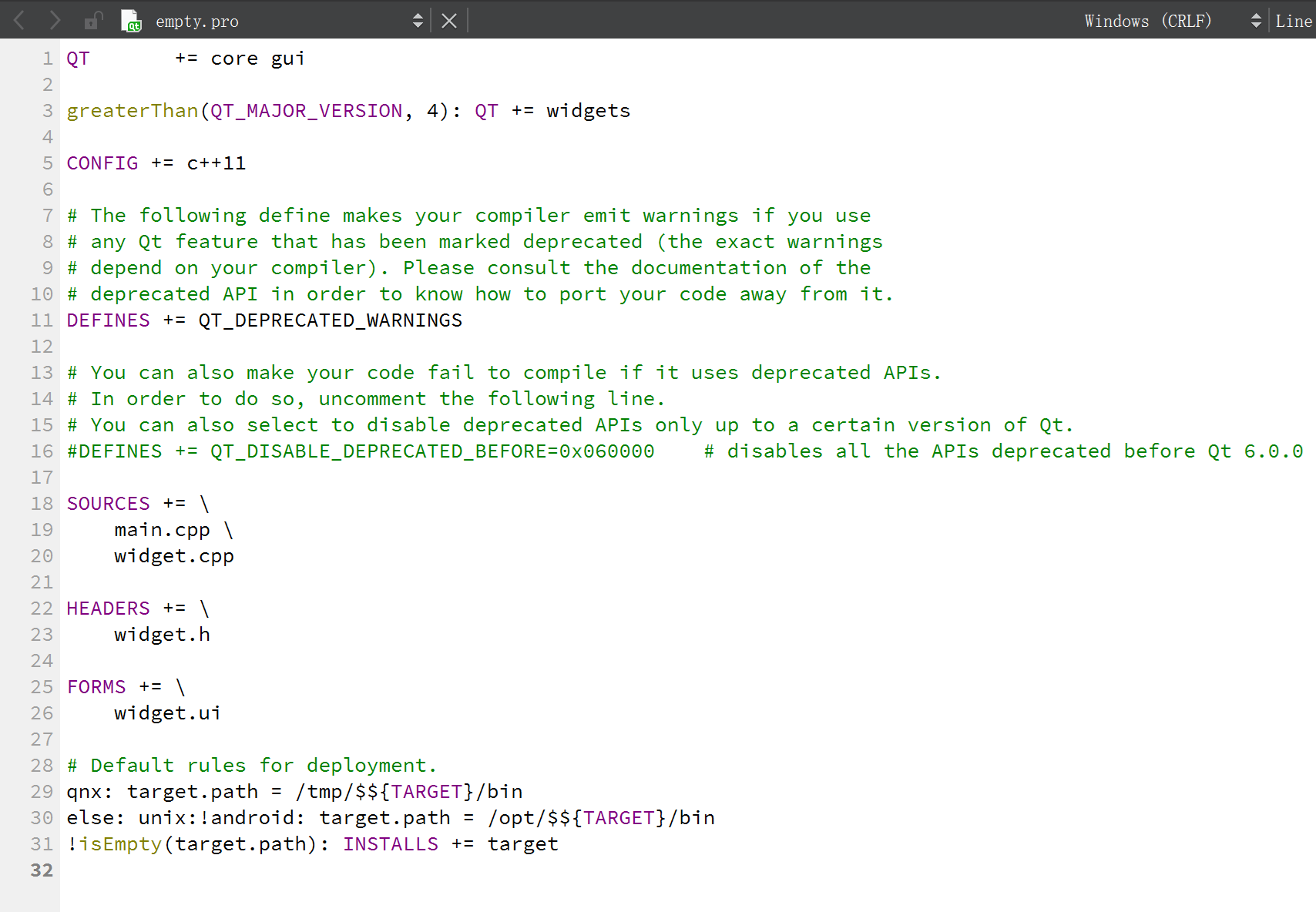Close the empty.pro document
Screen dimensions: 1316x912
click(x=449, y=21)
